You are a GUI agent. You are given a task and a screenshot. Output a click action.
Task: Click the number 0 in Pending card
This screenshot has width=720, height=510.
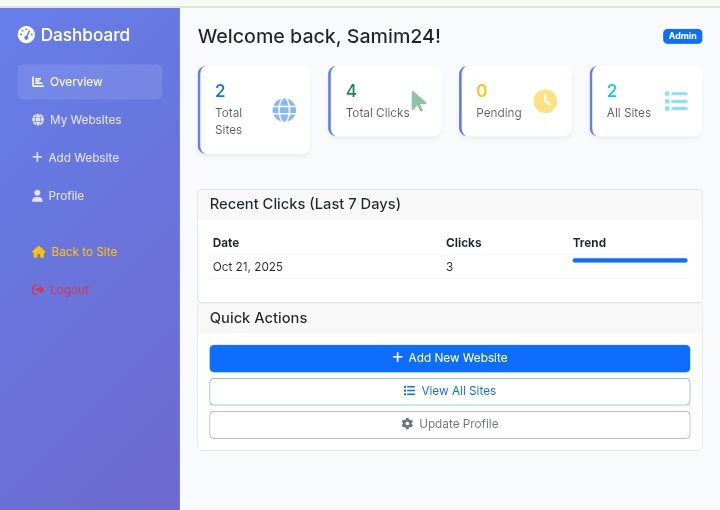482,90
